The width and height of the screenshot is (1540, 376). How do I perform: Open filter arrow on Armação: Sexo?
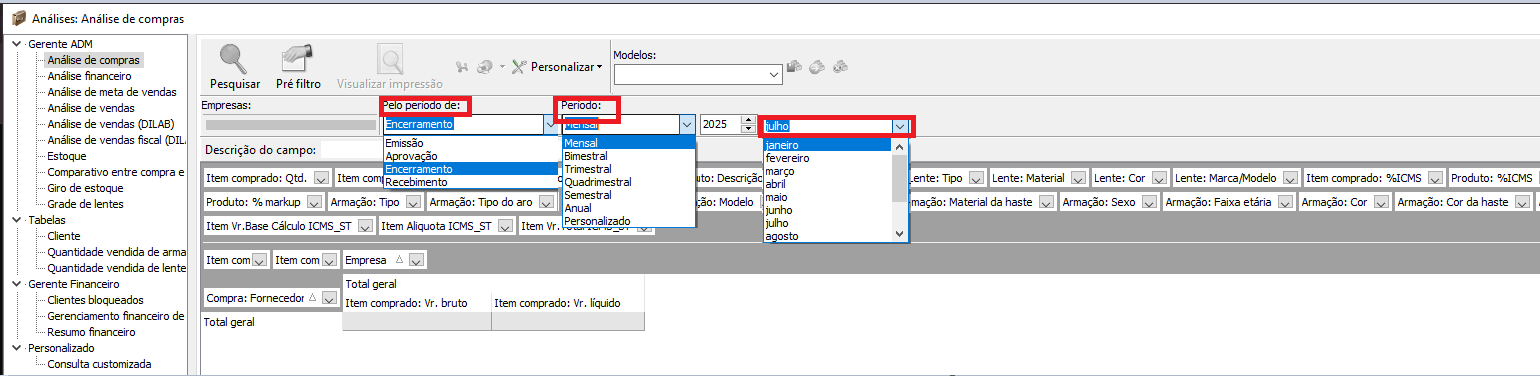point(1148,202)
